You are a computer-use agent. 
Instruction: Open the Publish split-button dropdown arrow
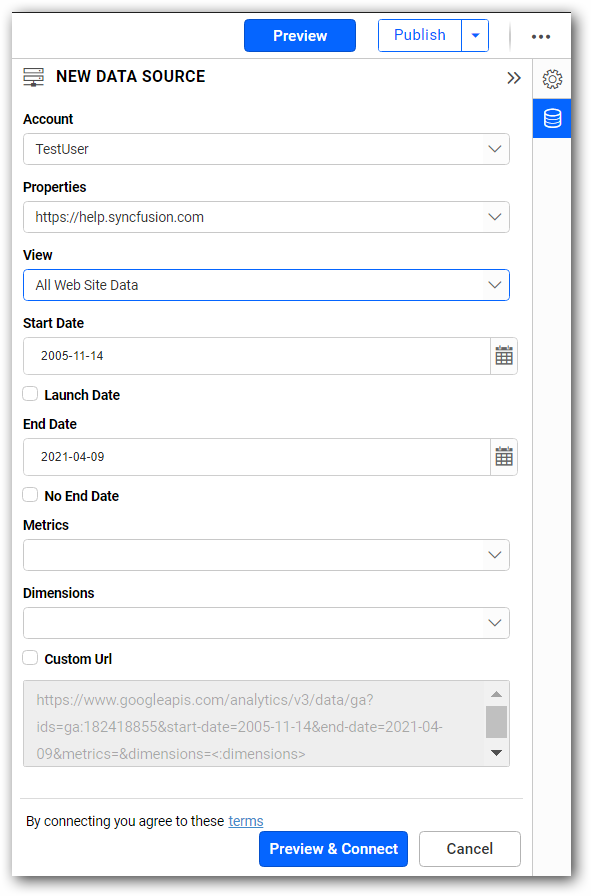pos(475,34)
